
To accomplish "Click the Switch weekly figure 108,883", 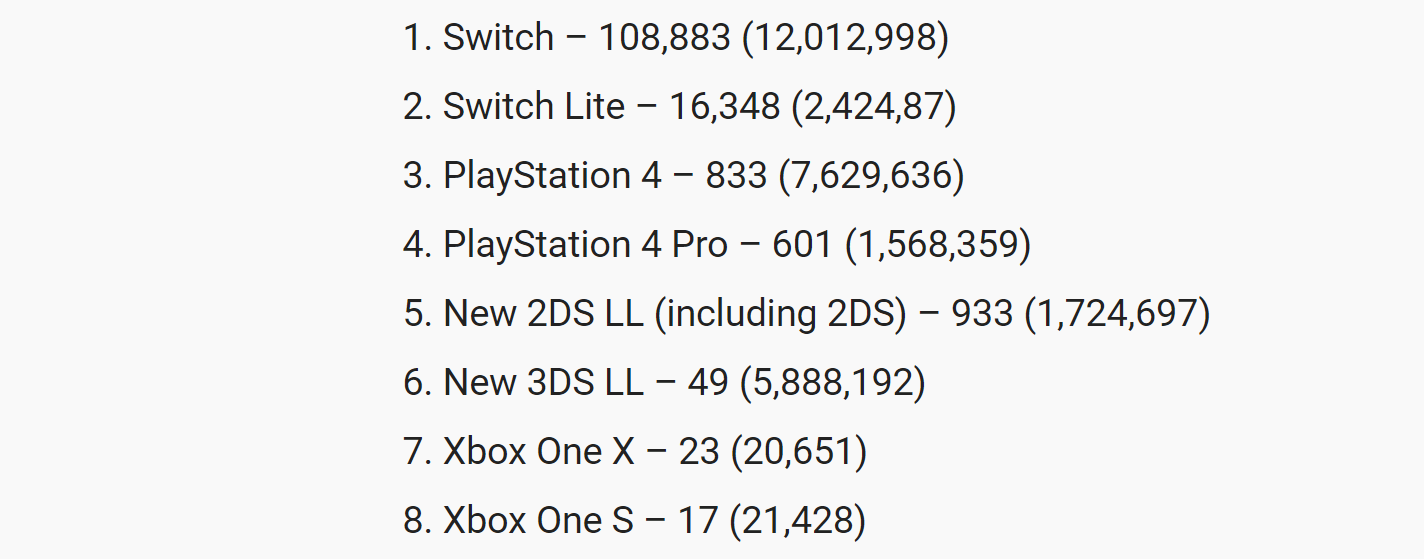I will [664, 37].
